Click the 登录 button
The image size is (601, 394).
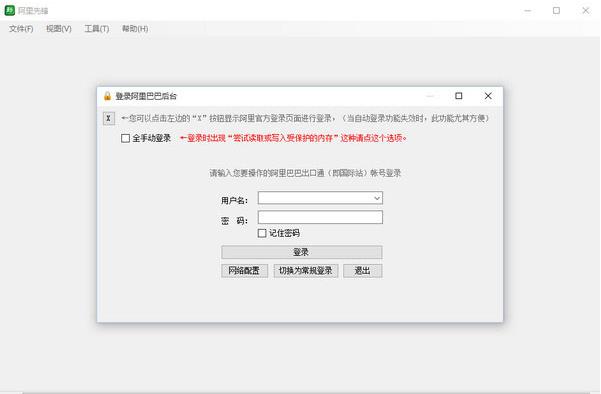coord(302,252)
